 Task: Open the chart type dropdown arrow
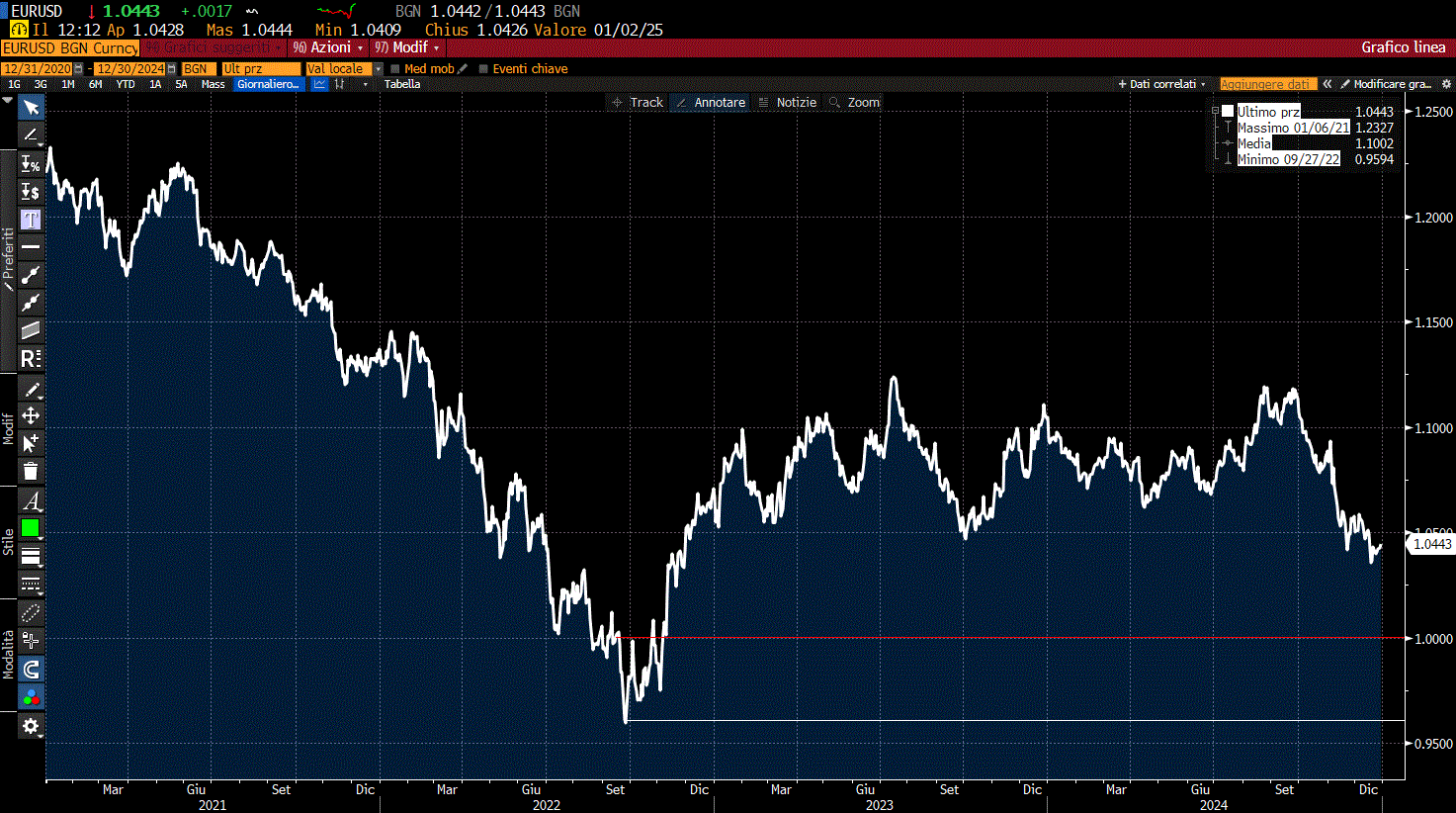[366, 84]
